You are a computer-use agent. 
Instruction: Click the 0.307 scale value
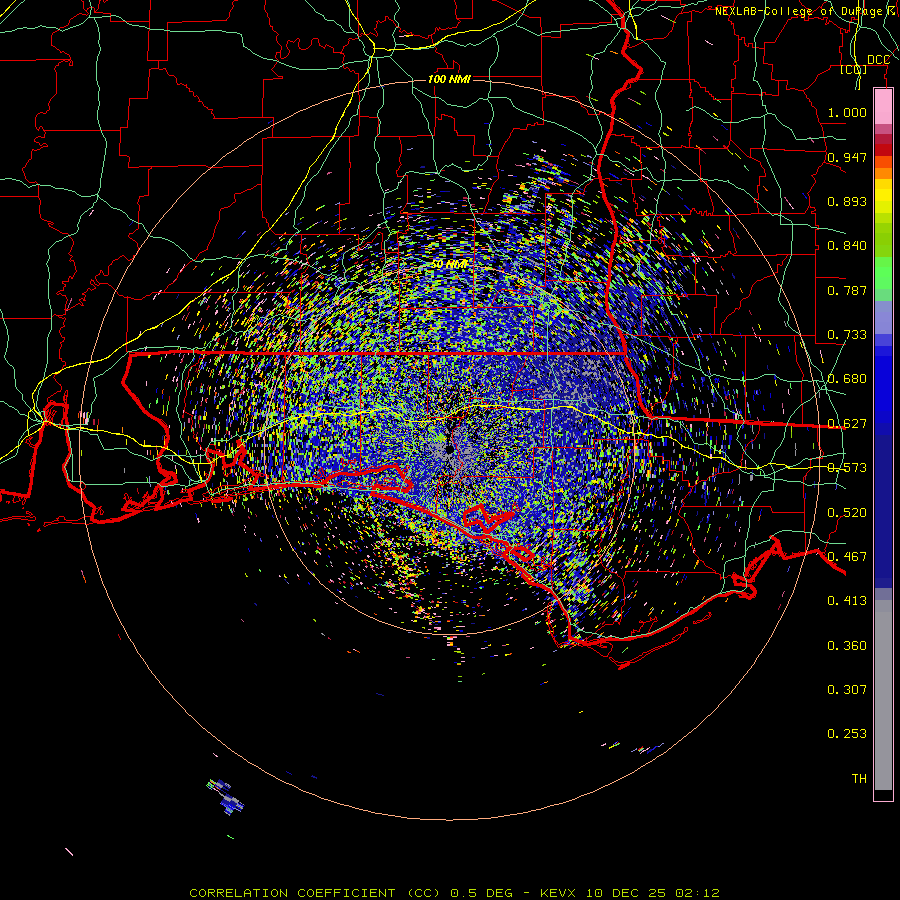pos(847,690)
